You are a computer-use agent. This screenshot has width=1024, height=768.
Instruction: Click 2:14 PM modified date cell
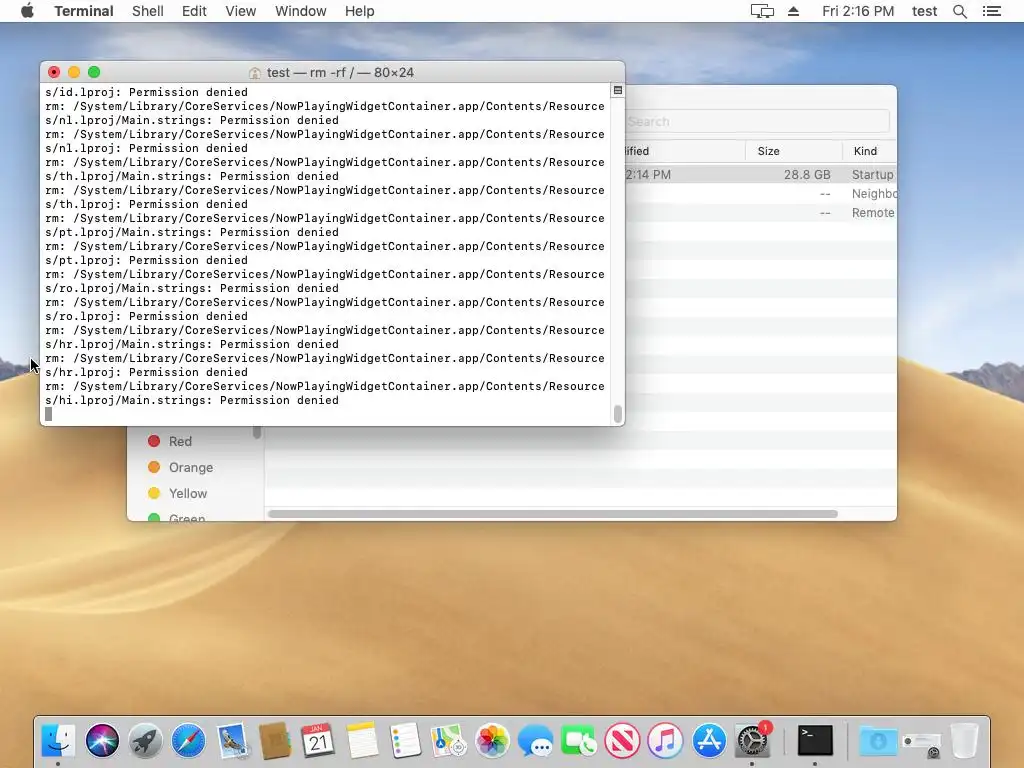(648, 174)
